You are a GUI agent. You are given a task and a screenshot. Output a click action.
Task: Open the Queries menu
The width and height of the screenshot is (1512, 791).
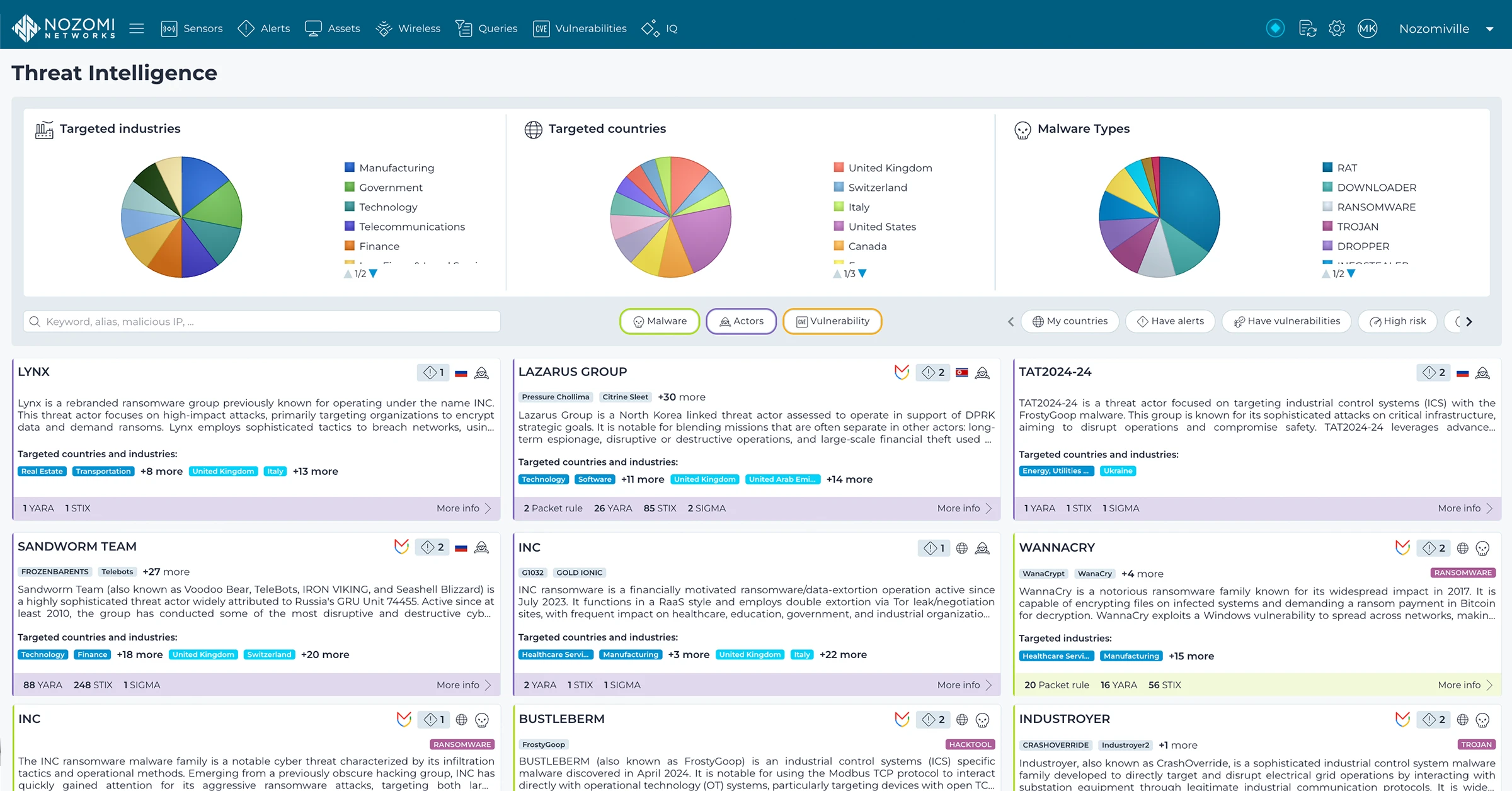point(486,28)
